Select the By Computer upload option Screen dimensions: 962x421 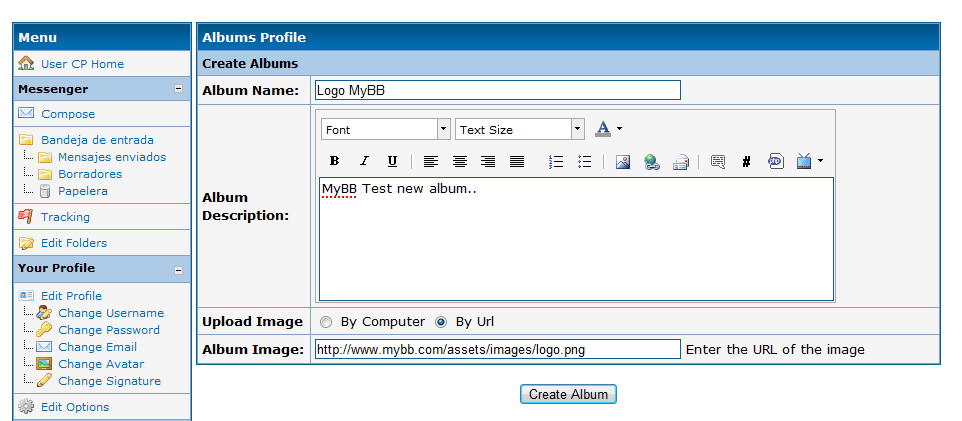click(326, 322)
